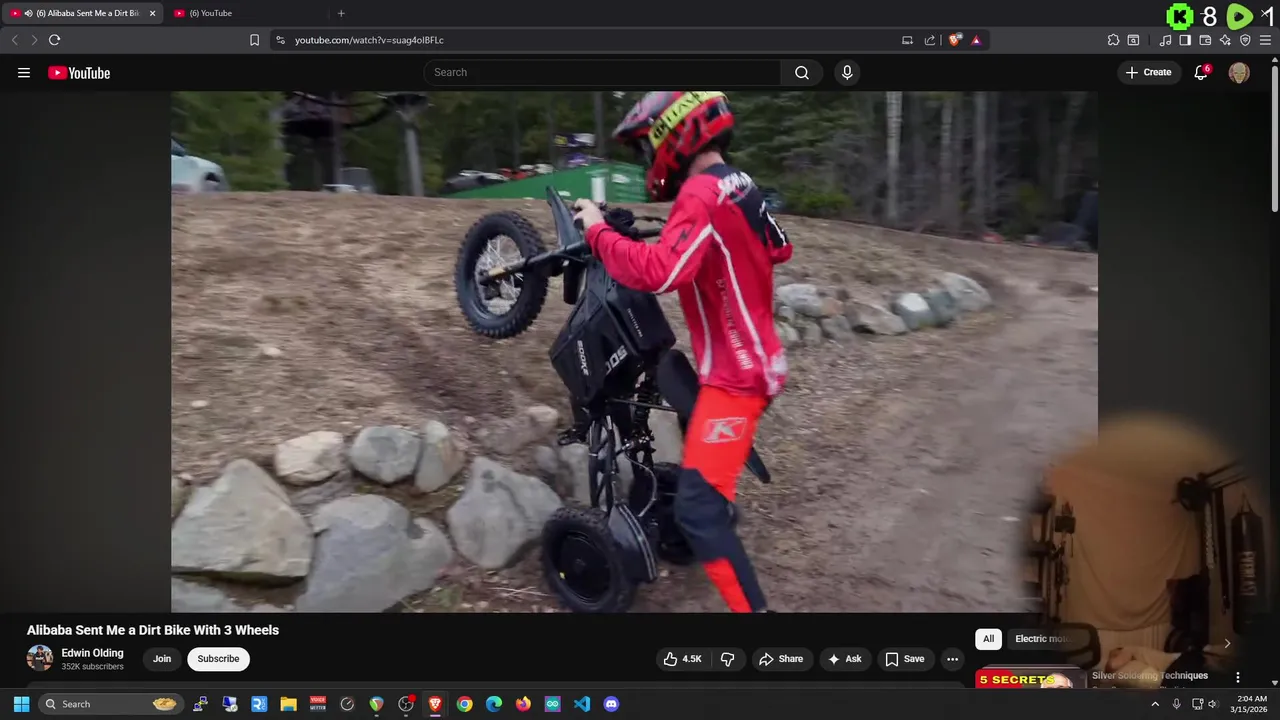The width and height of the screenshot is (1280, 720).
Task: Launch VS Code from the taskbar
Action: [582, 704]
